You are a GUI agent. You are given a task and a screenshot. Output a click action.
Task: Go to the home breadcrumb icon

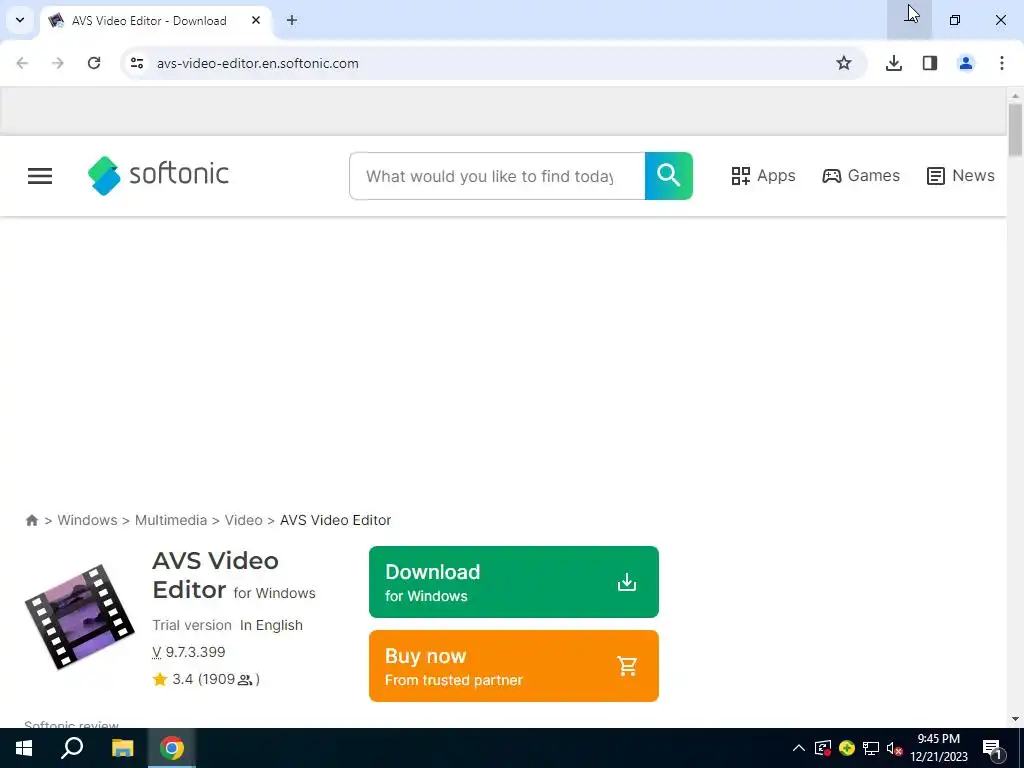pos(31,520)
